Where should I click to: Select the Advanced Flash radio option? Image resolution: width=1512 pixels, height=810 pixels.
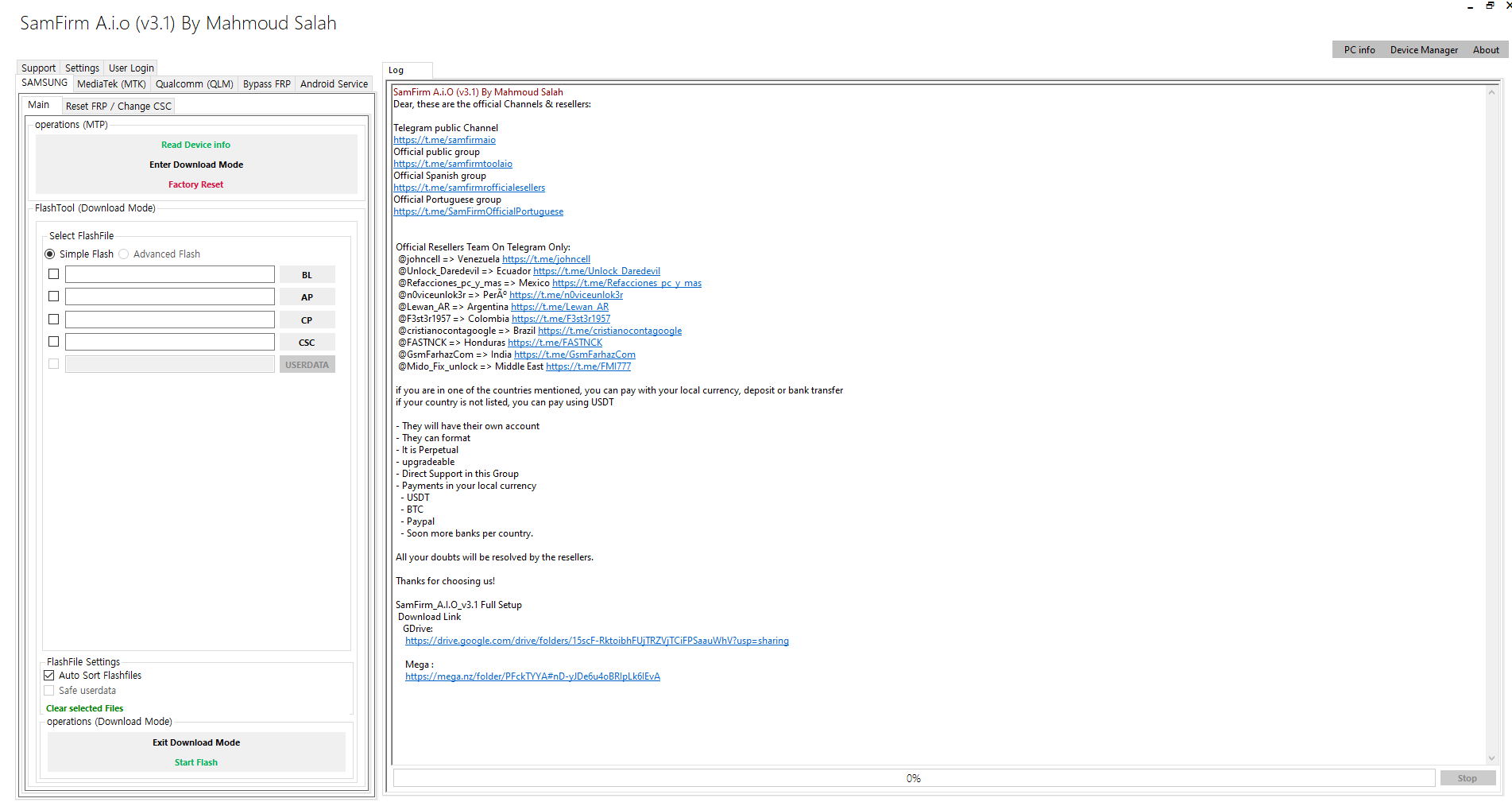[x=160, y=254]
